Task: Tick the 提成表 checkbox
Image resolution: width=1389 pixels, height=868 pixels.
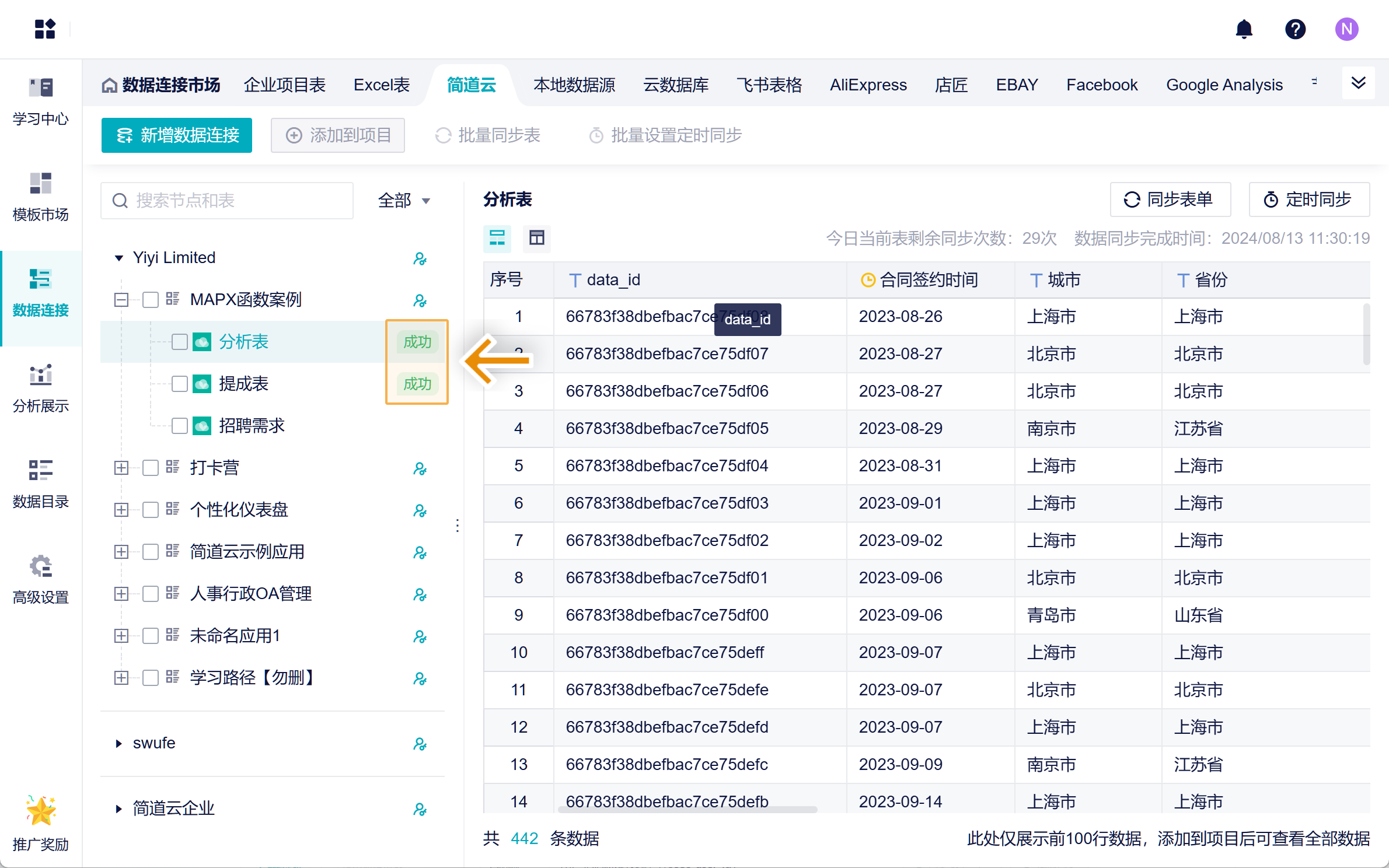Action: click(x=180, y=384)
